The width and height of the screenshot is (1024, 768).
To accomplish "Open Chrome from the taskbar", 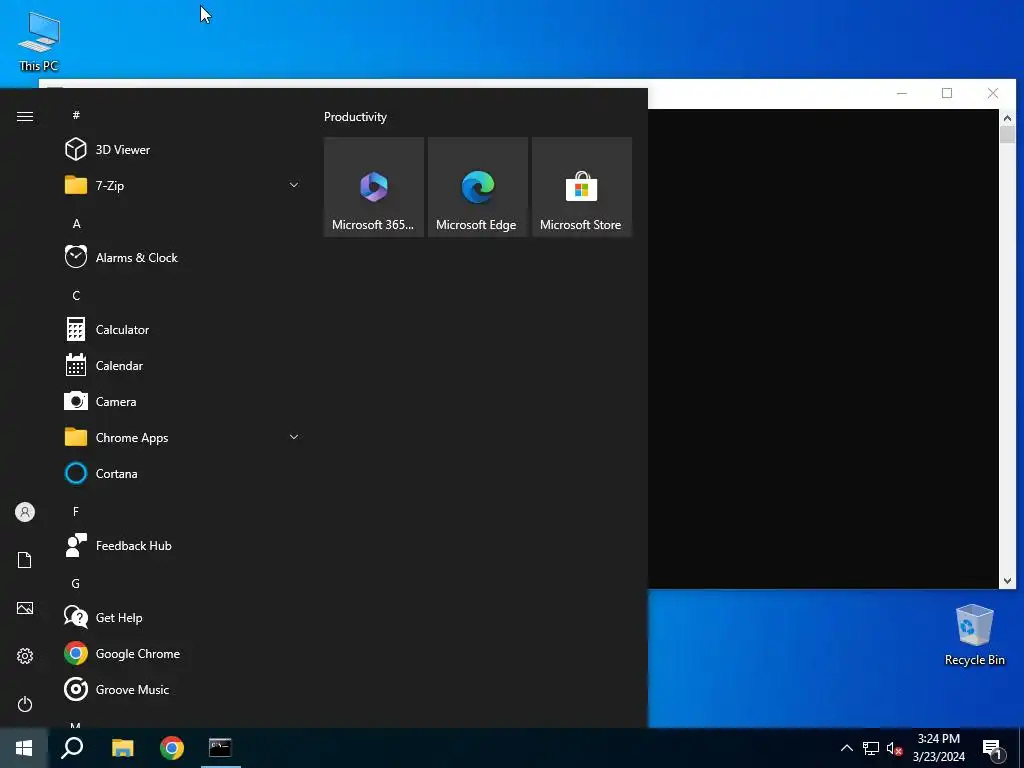I will 172,748.
